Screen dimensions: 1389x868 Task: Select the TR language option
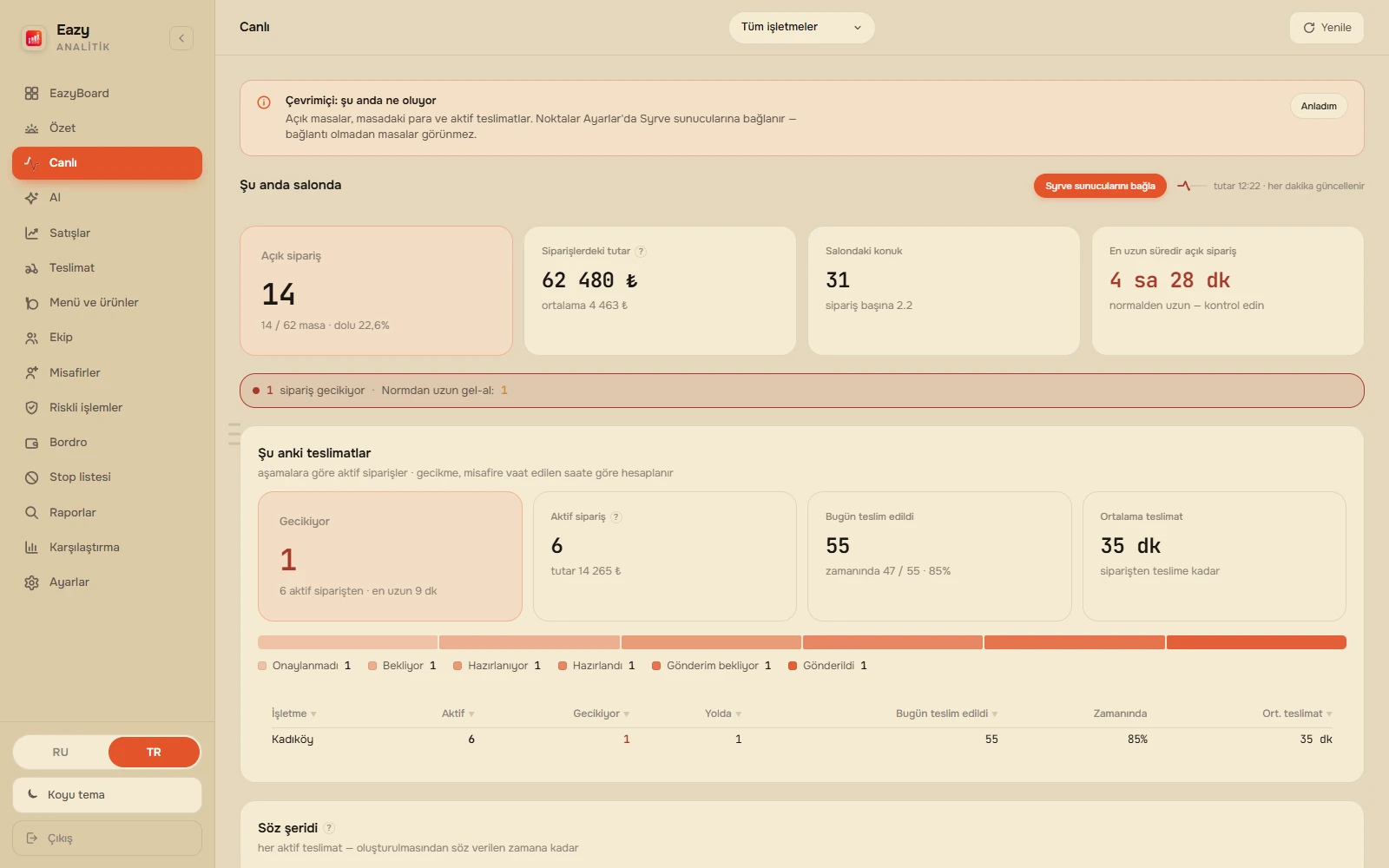(x=154, y=753)
